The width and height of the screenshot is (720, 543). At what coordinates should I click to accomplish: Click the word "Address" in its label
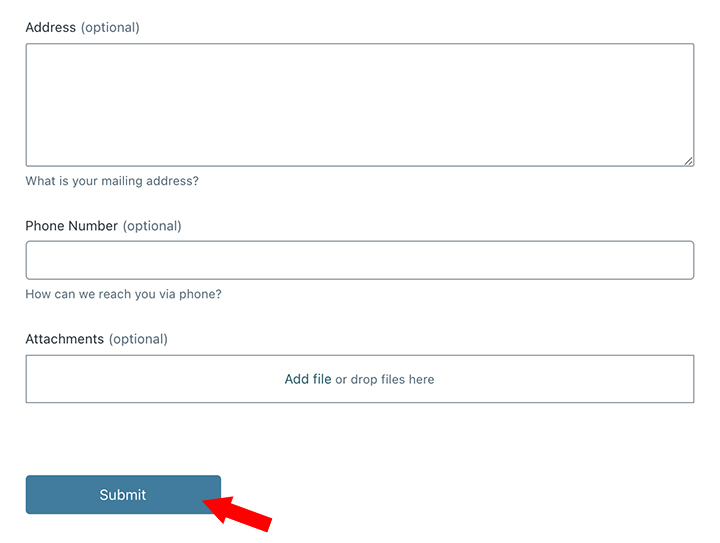tap(50, 28)
